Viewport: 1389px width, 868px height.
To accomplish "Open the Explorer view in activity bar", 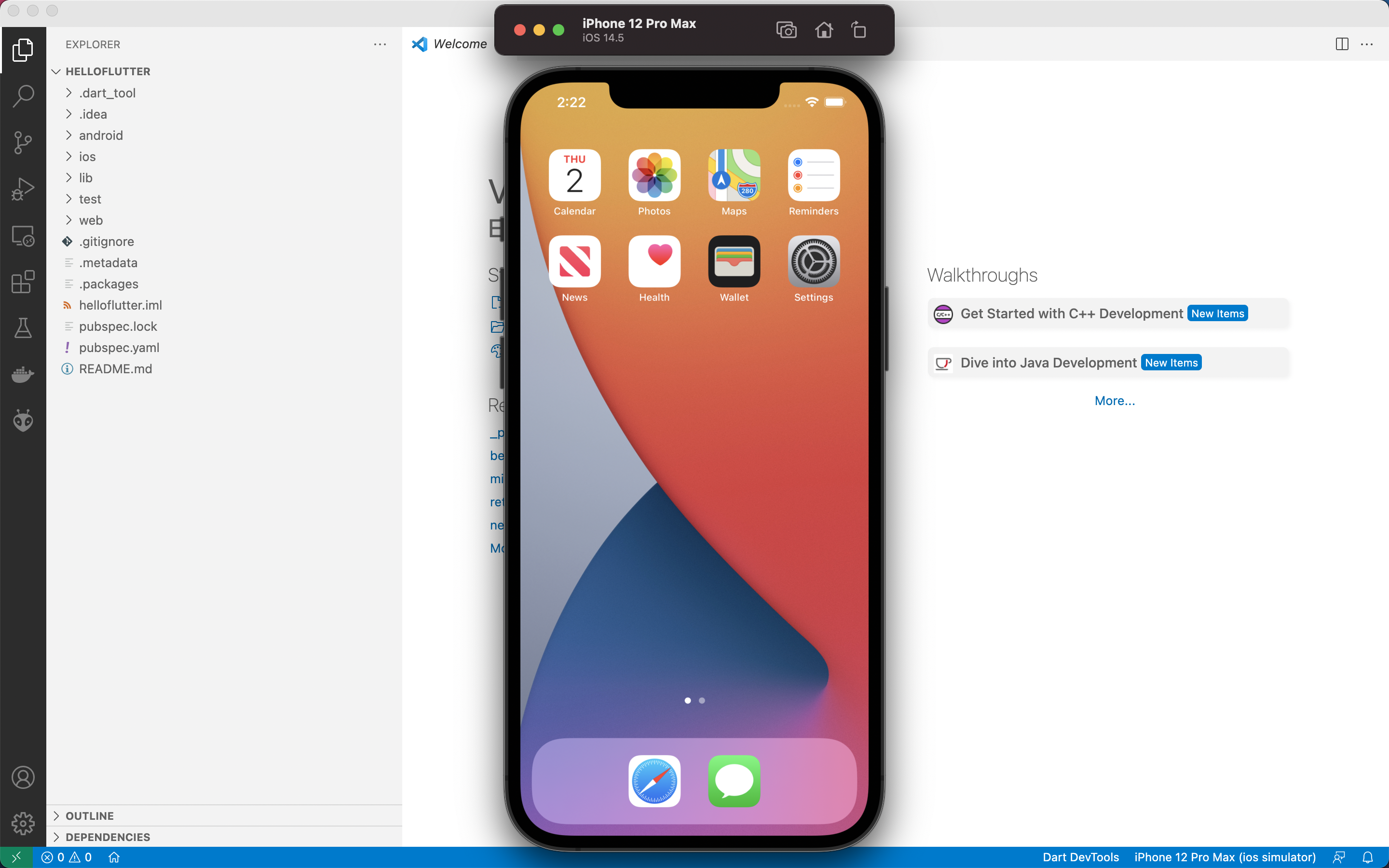I will click(x=23, y=50).
